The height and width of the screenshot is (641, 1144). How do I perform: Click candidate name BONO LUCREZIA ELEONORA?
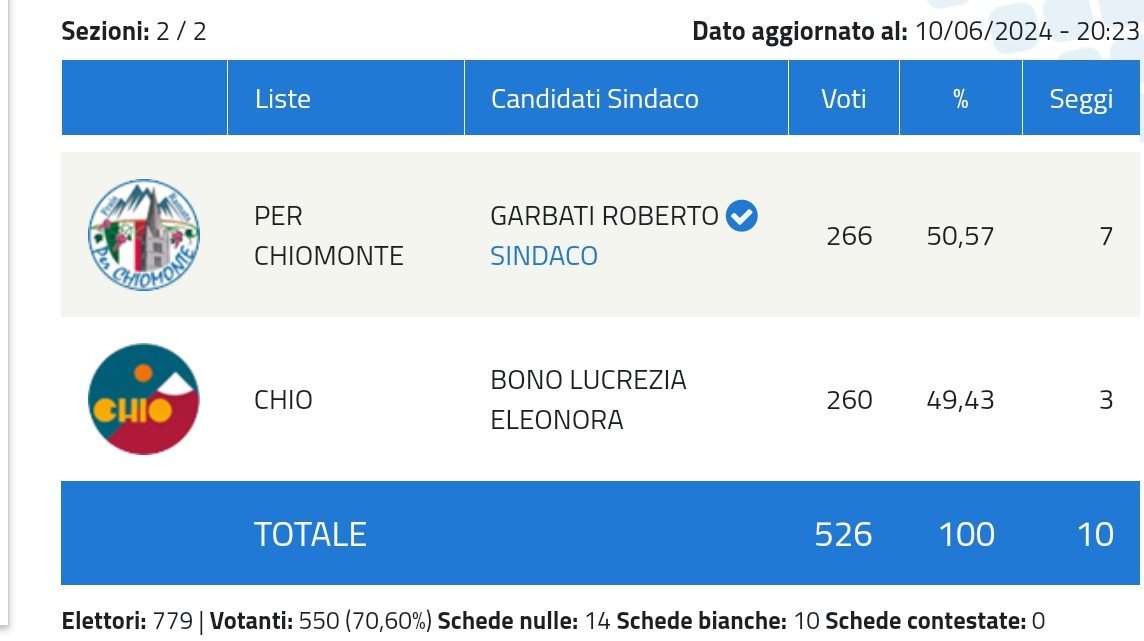588,400
